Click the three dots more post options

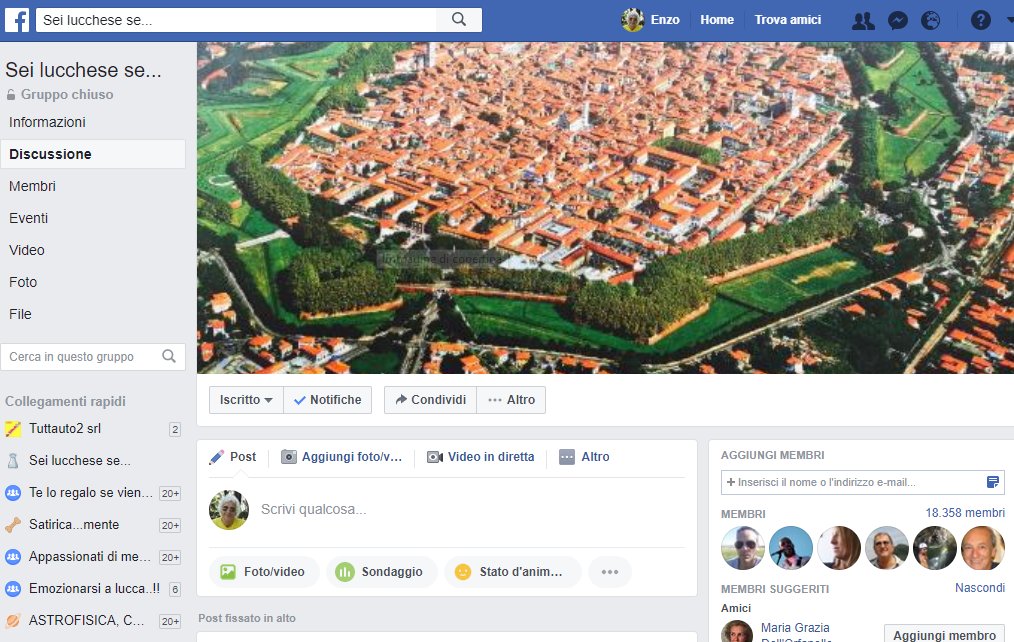610,572
